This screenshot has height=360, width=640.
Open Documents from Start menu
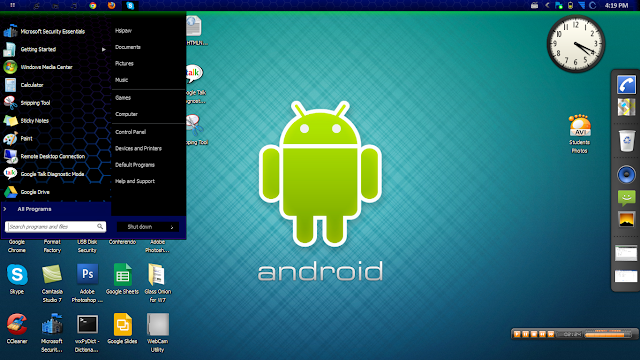click(x=128, y=47)
